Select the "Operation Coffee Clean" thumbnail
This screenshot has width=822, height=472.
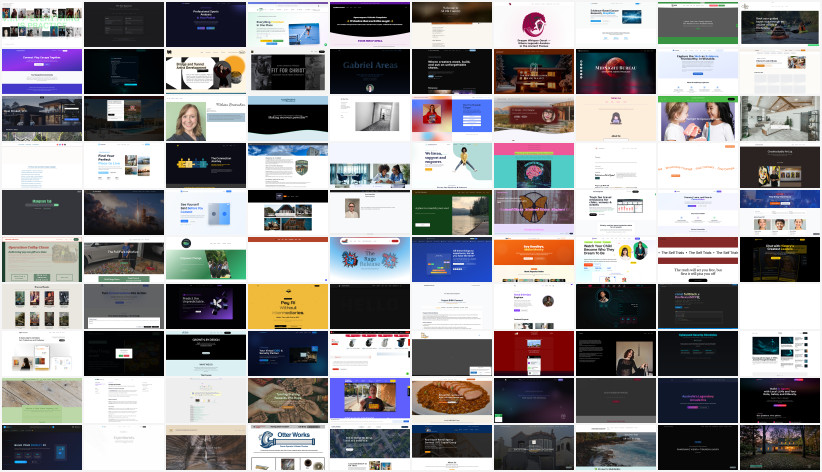click(x=42, y=260)
